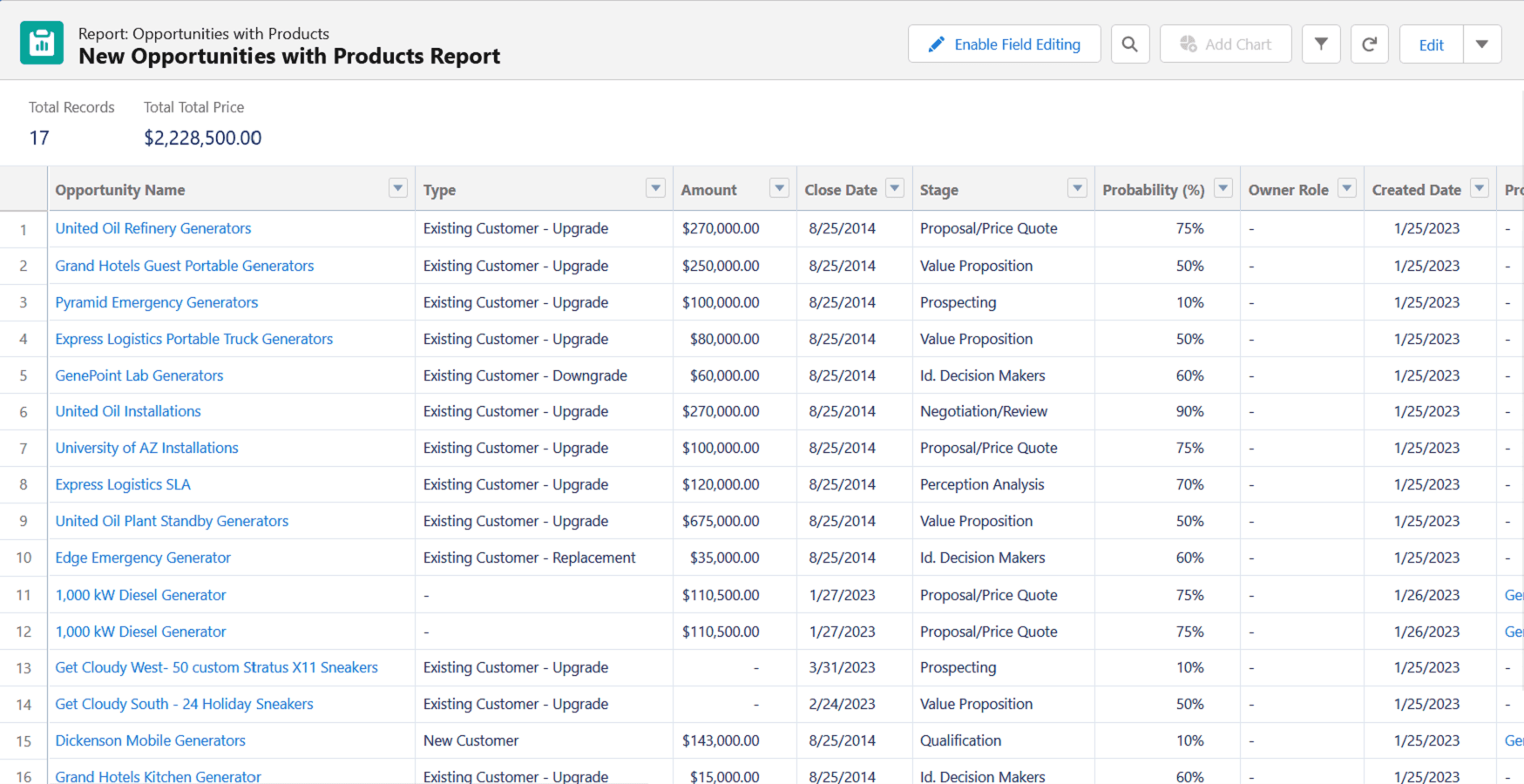Open the Created Date column menu arrow
1524x784 pixels.
1480,188
